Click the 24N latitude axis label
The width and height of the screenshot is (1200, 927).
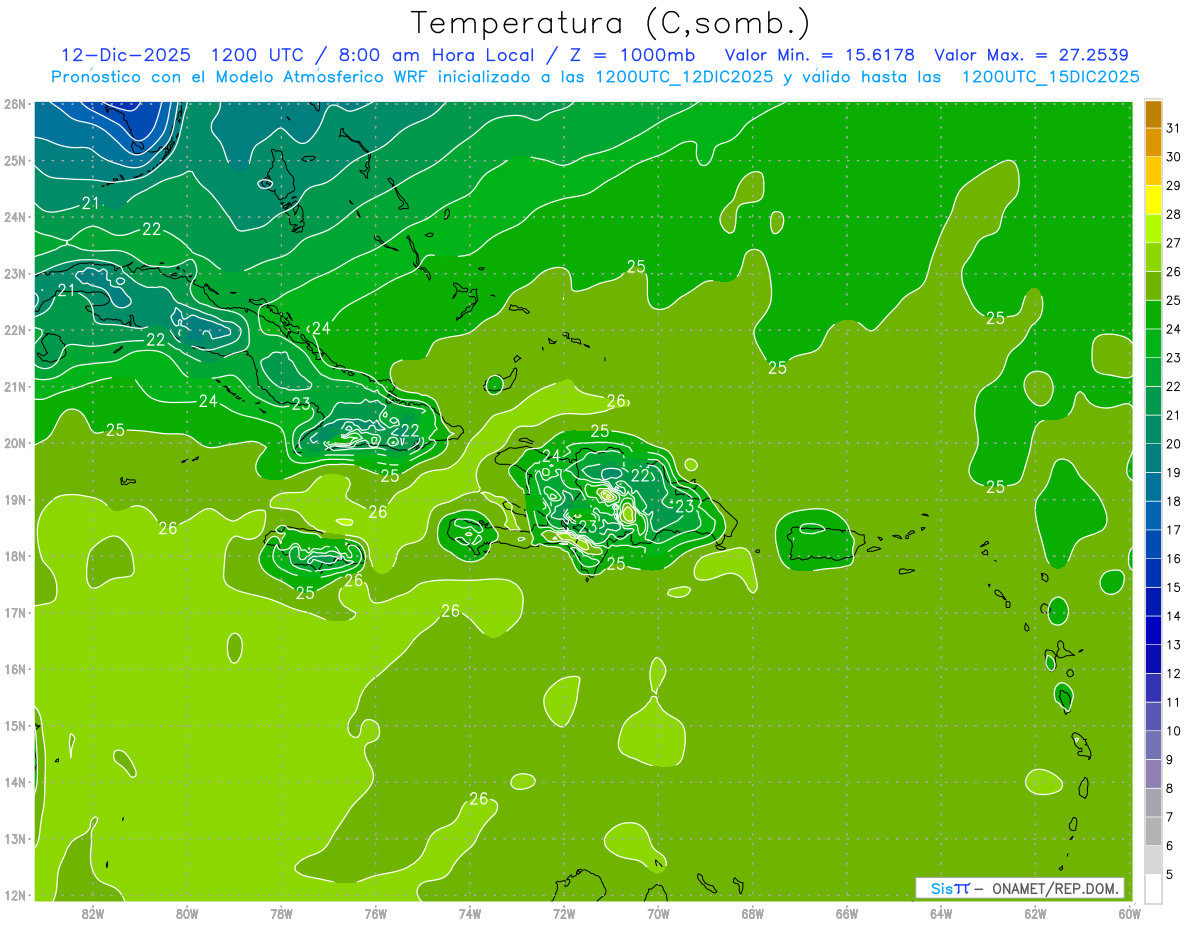click(x=14, y=217)
